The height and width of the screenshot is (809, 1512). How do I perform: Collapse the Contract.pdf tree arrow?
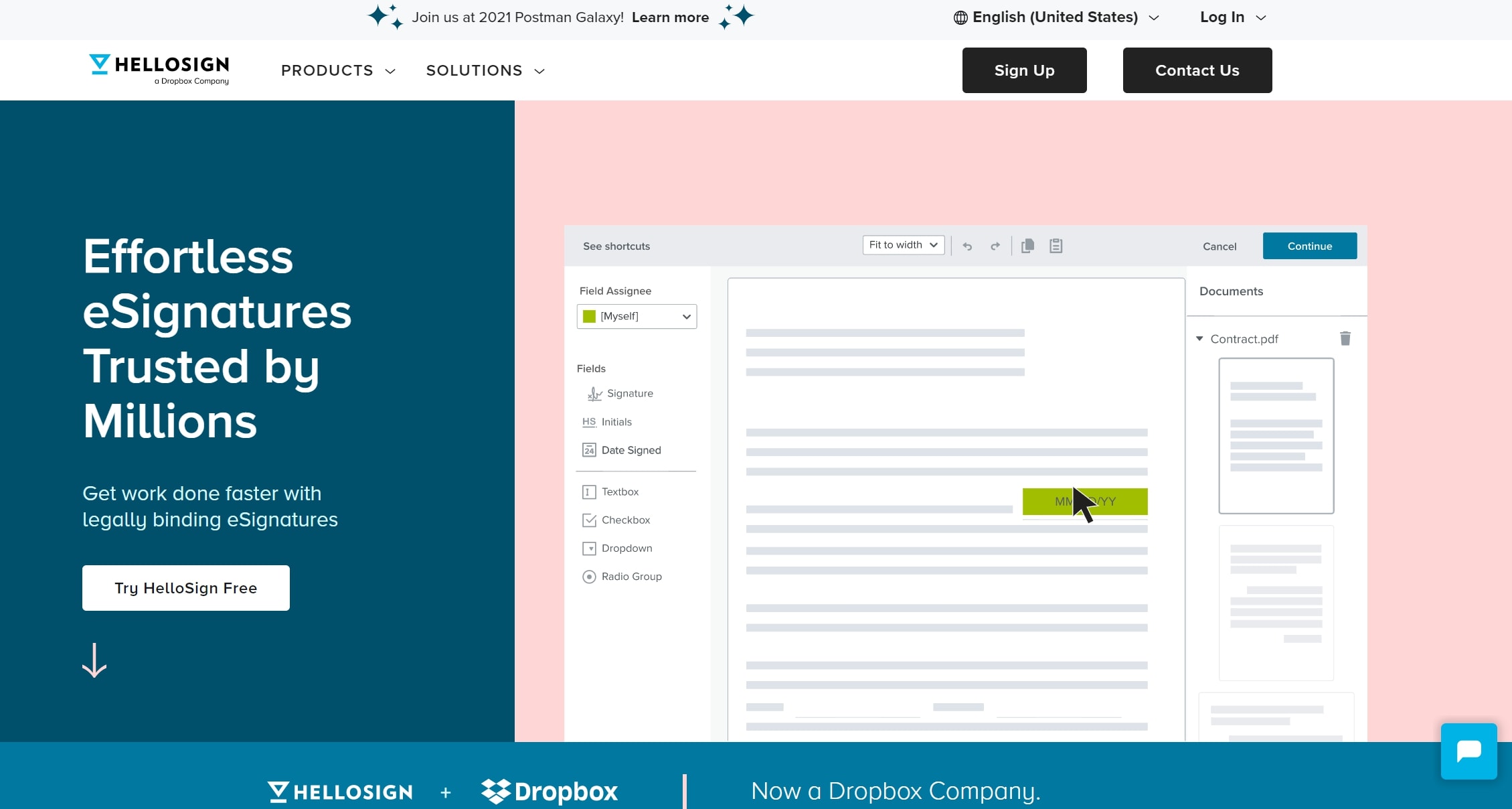(1199, 339)
